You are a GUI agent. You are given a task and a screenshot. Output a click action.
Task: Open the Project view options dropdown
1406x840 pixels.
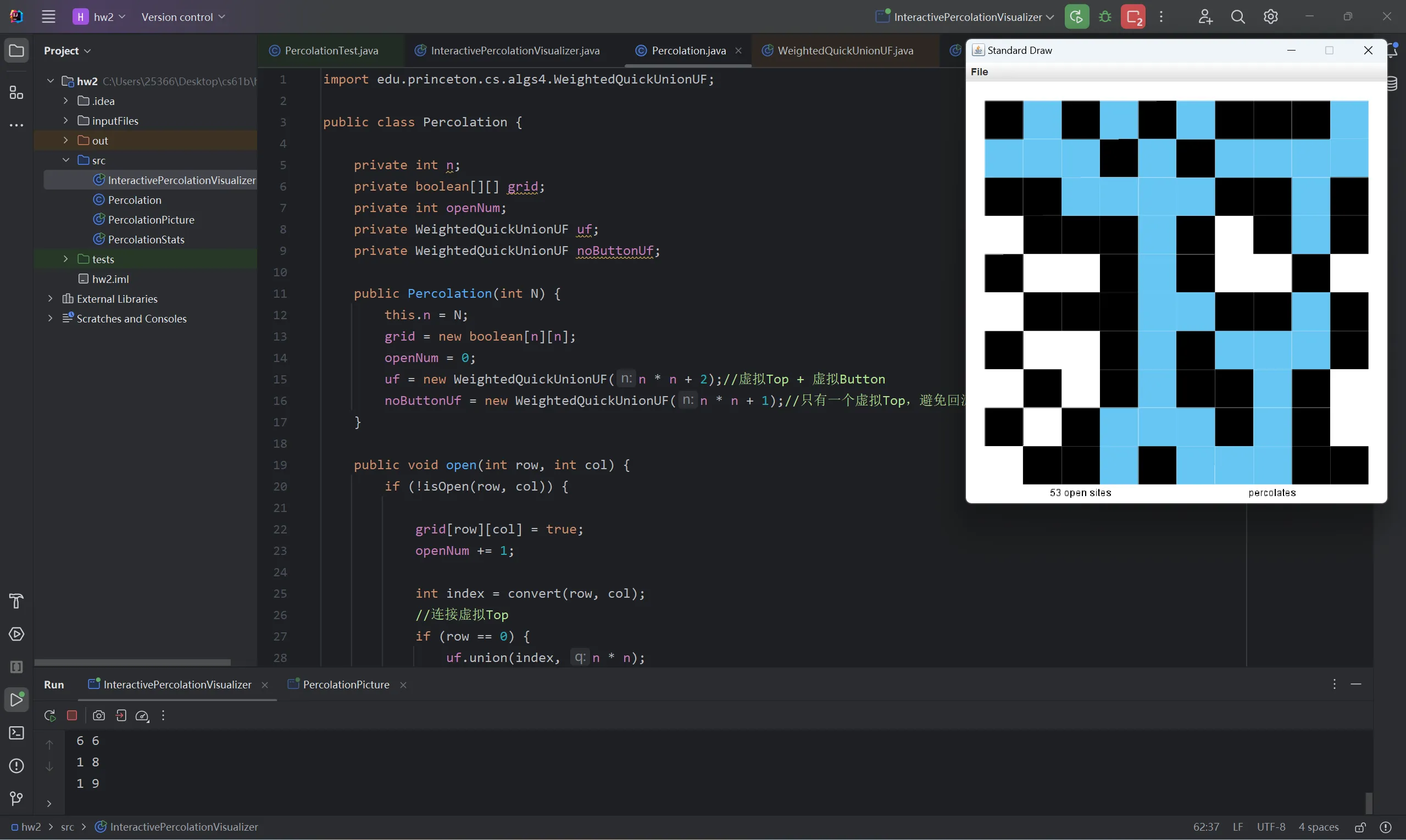click(68, 51)
